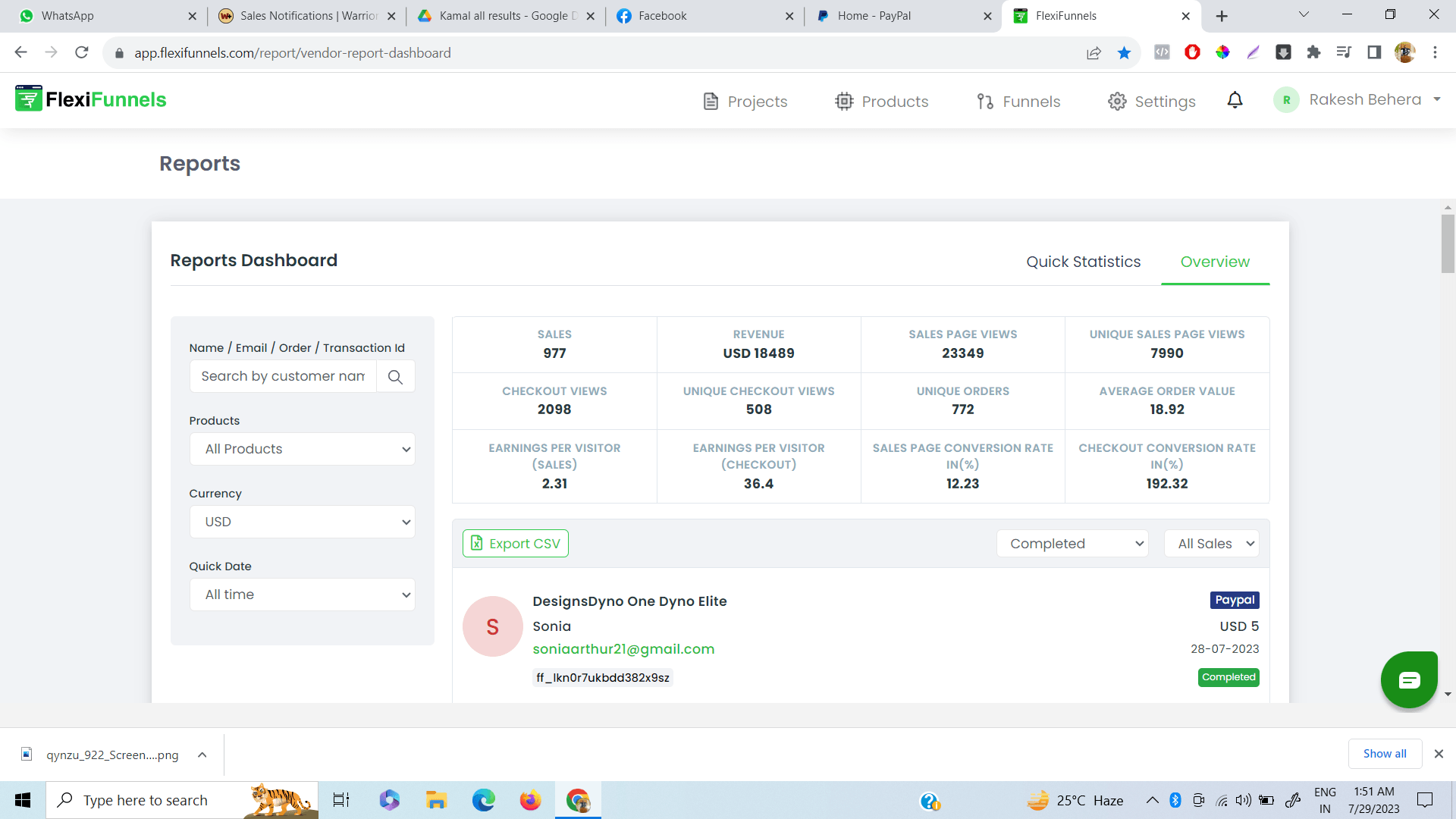Switch to the Home - PayPal tab
This screenshot has width=1456, height=819.
click(x=902, y=16)
